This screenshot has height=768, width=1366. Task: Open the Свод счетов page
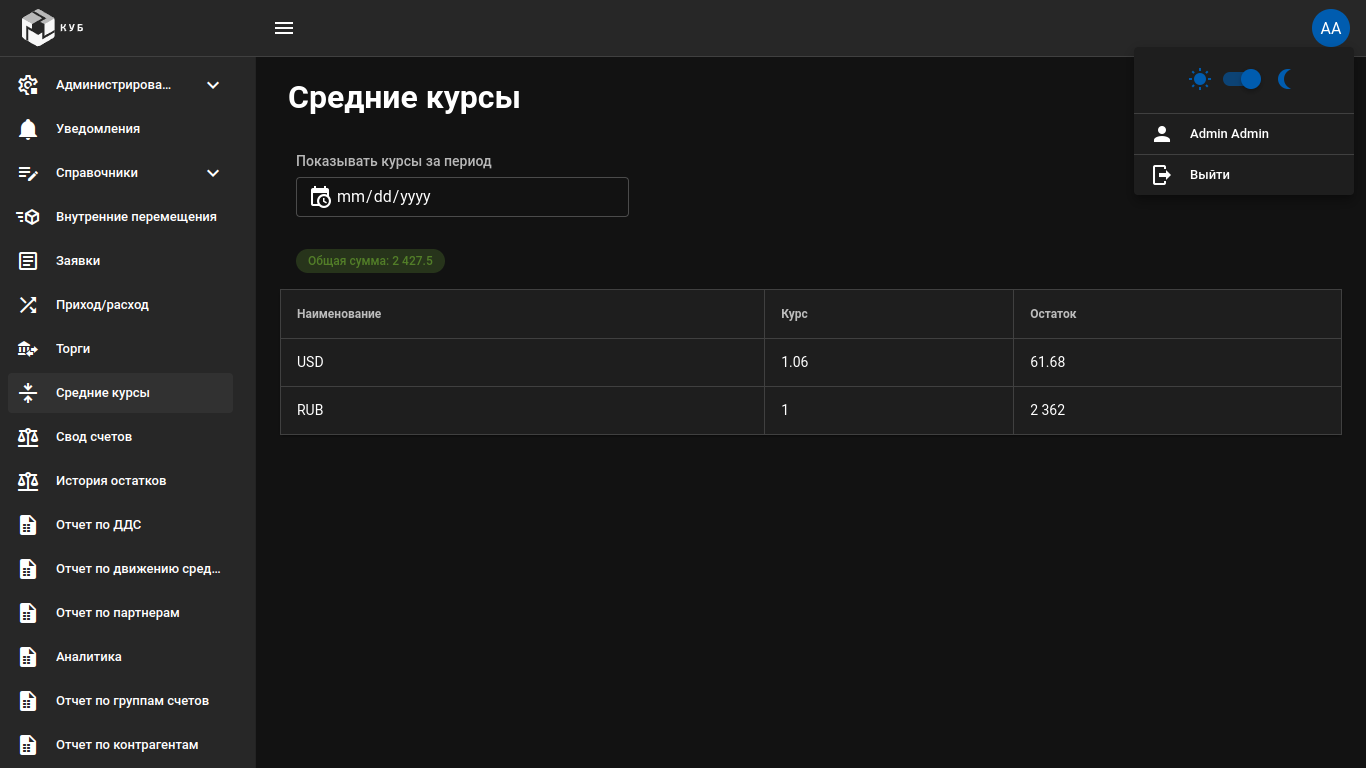120,437
